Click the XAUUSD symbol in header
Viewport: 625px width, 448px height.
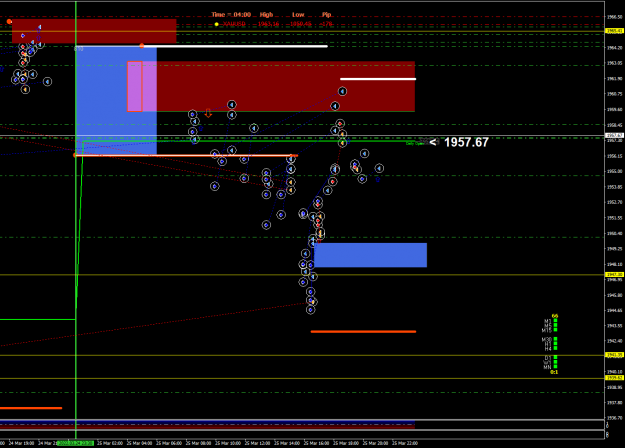click(x=234, y=24)
